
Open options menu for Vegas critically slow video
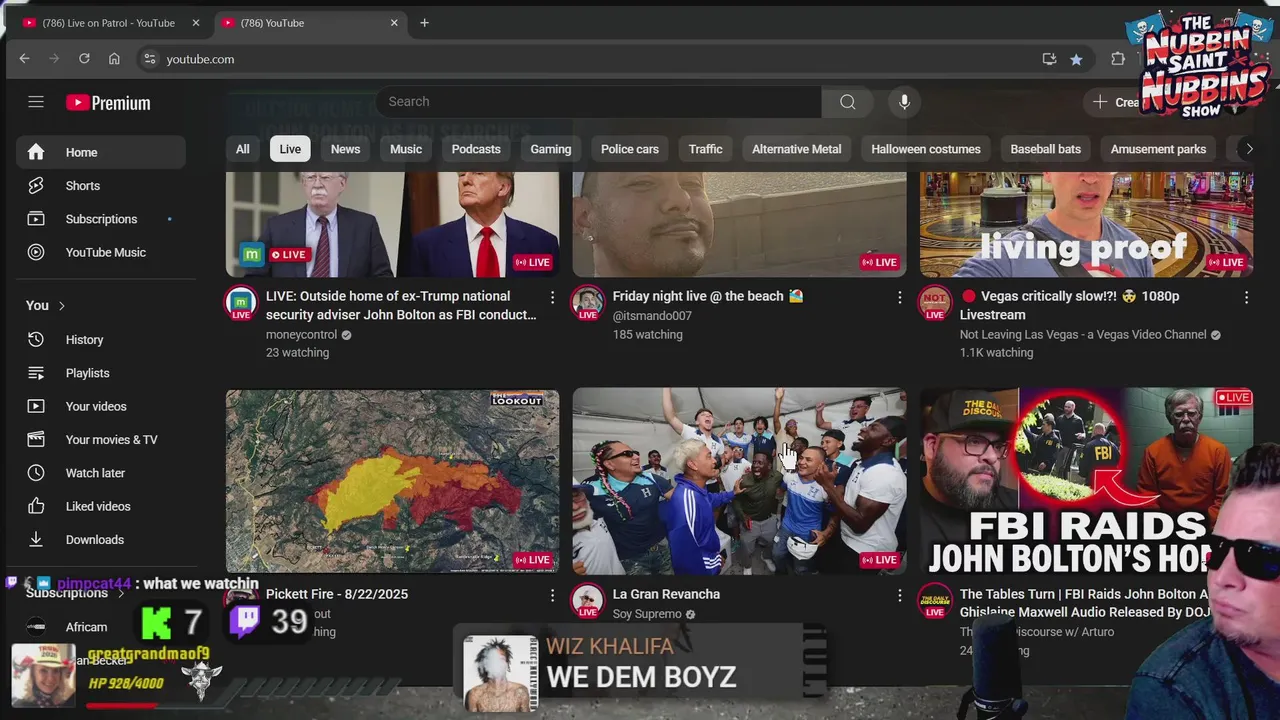(x=1246, y=297)
